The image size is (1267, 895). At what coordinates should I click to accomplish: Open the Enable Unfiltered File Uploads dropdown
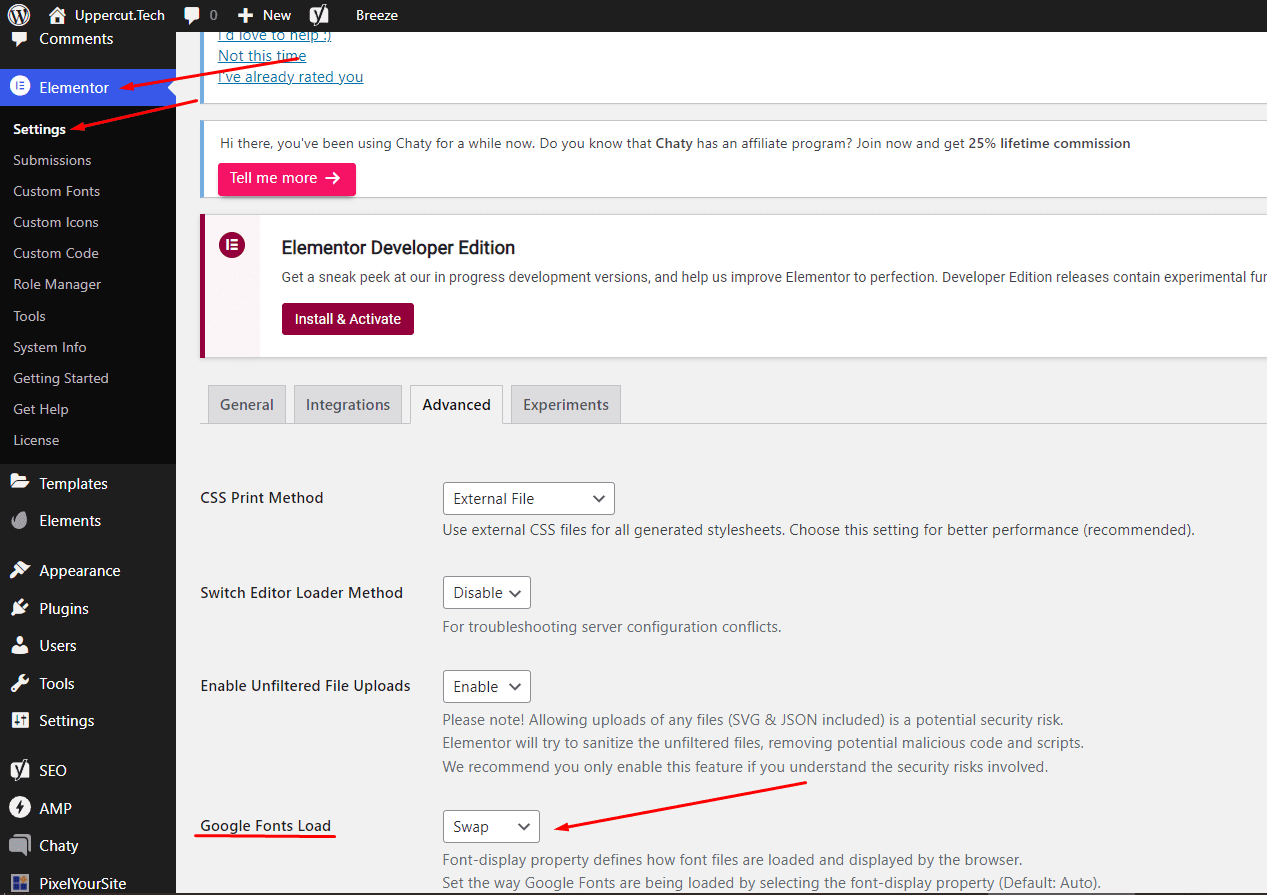pyautogui.click(x=487, y=686)
